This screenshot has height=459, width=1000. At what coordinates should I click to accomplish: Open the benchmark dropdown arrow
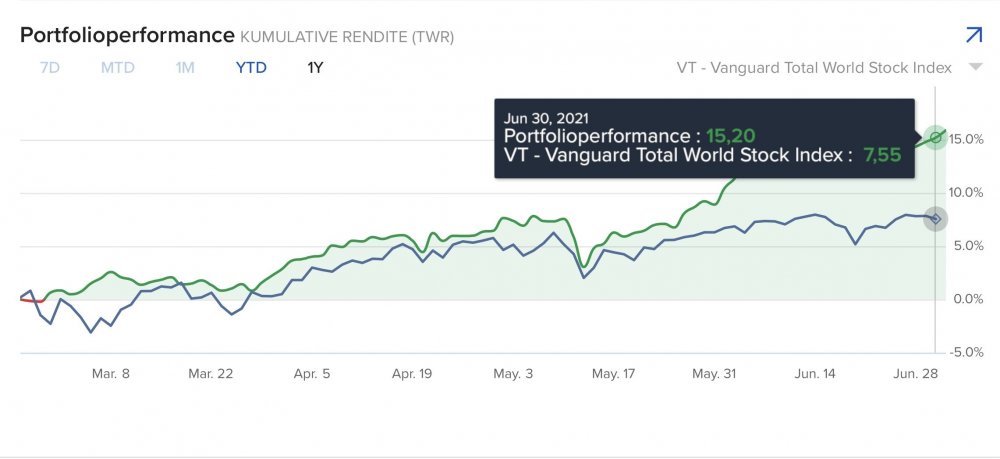tap(974, 68)
